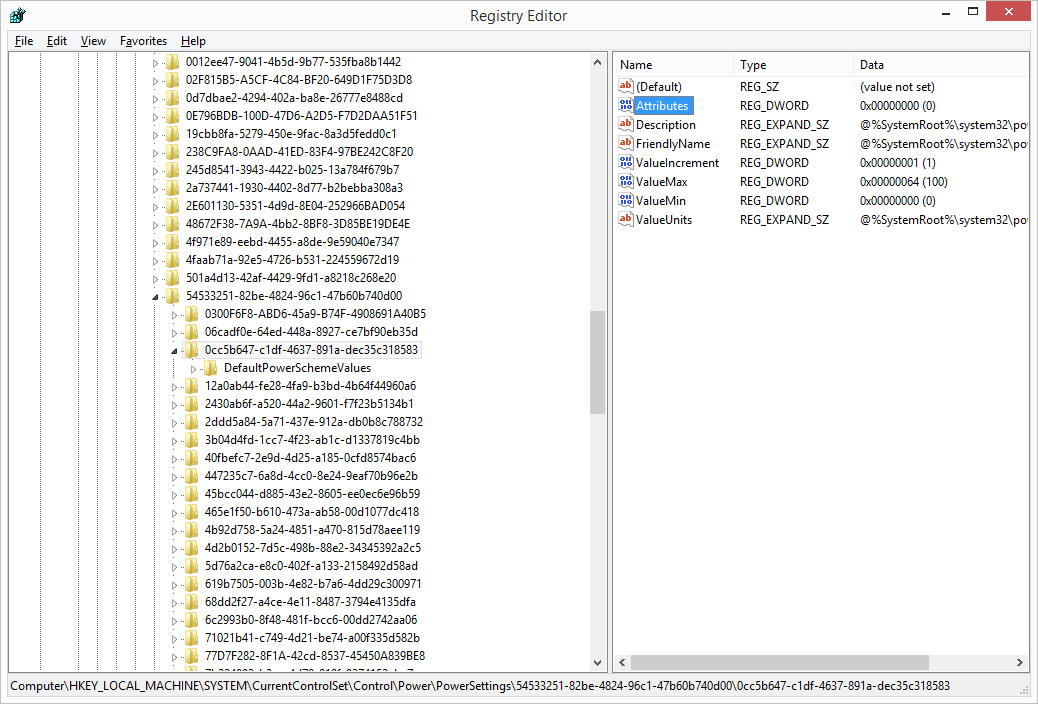Sort values by the Type column header

(793, 65)
